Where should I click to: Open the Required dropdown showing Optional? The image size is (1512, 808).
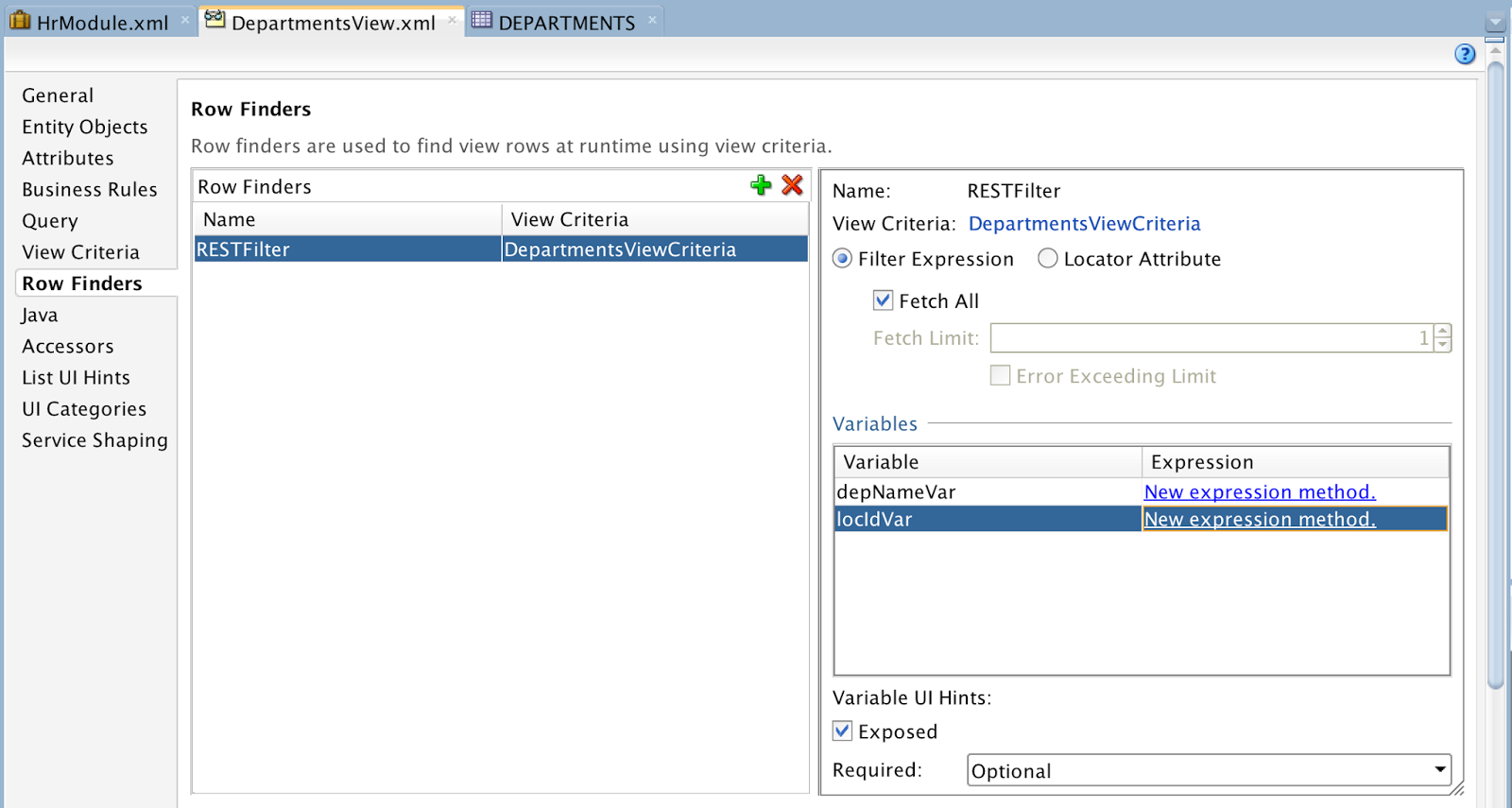pyautogui.click(x=1209, y=770)
